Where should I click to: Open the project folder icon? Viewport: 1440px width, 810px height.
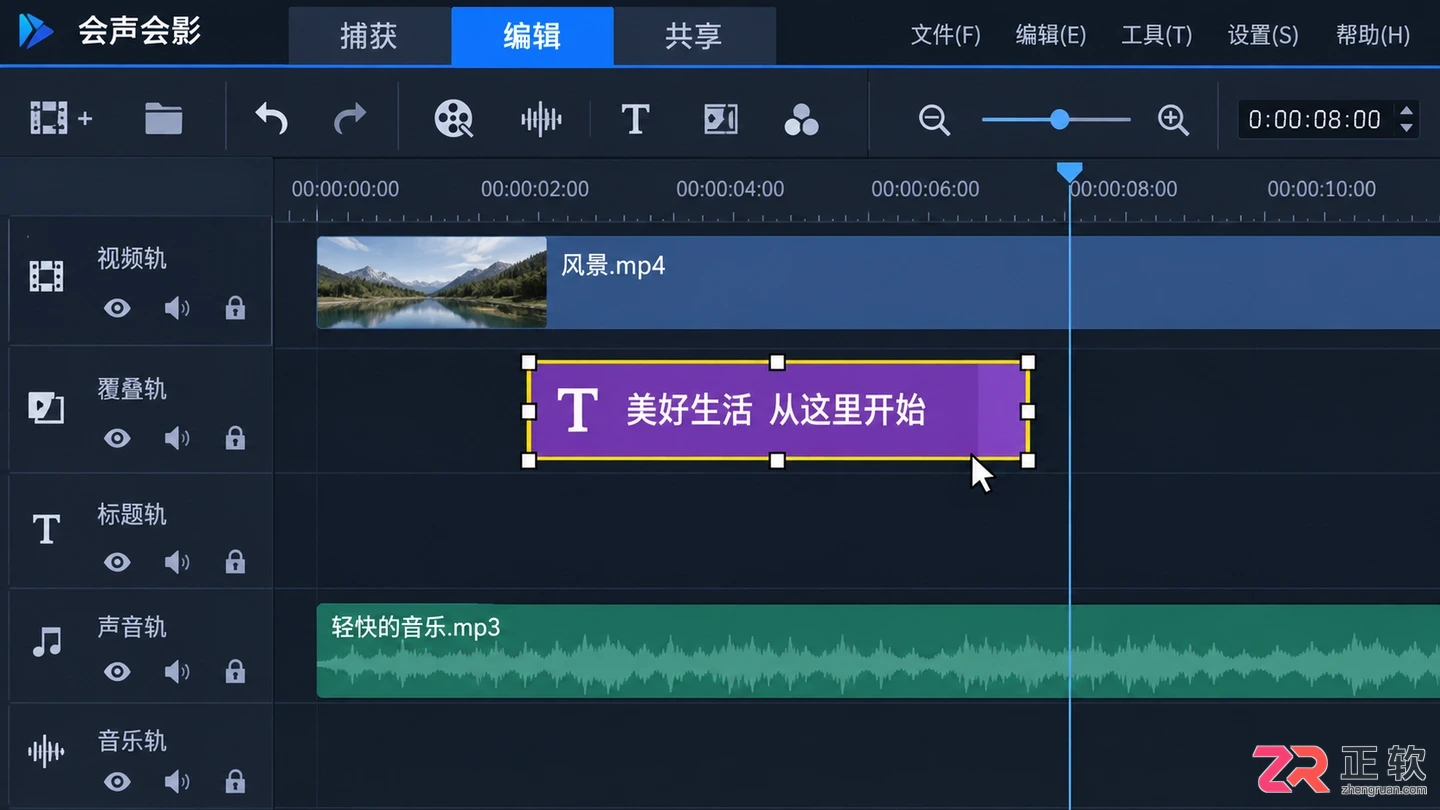(x=163, y=119)
